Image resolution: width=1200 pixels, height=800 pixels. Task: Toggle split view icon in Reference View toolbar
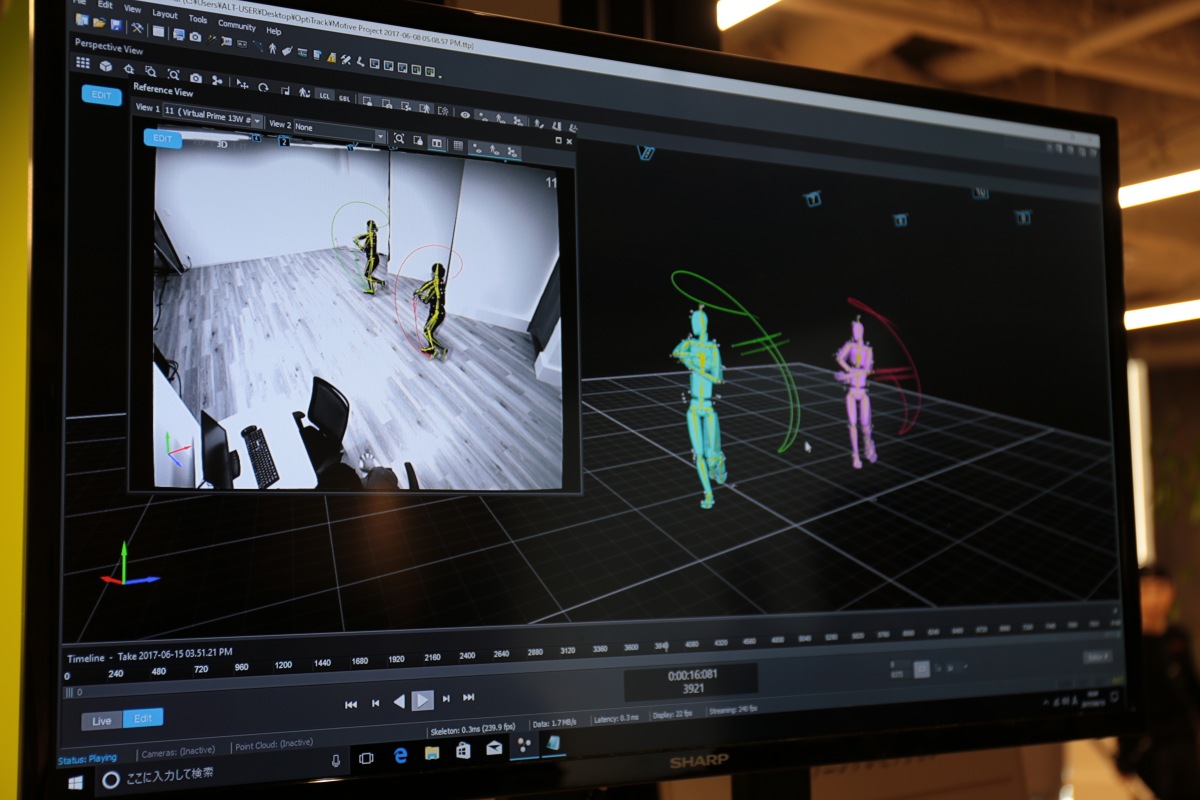437,143
